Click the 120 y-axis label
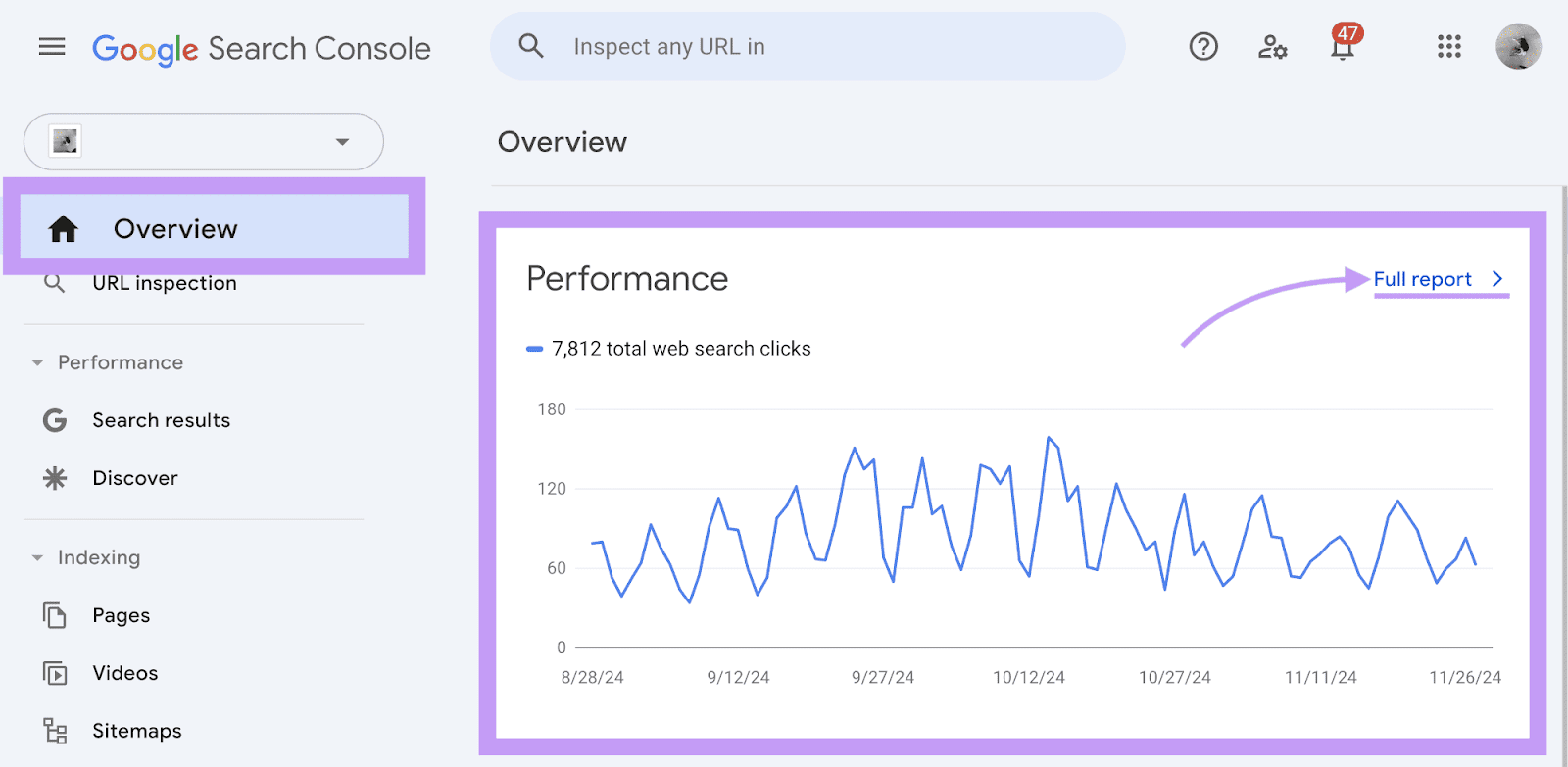1568x767 pixels. 552,489
